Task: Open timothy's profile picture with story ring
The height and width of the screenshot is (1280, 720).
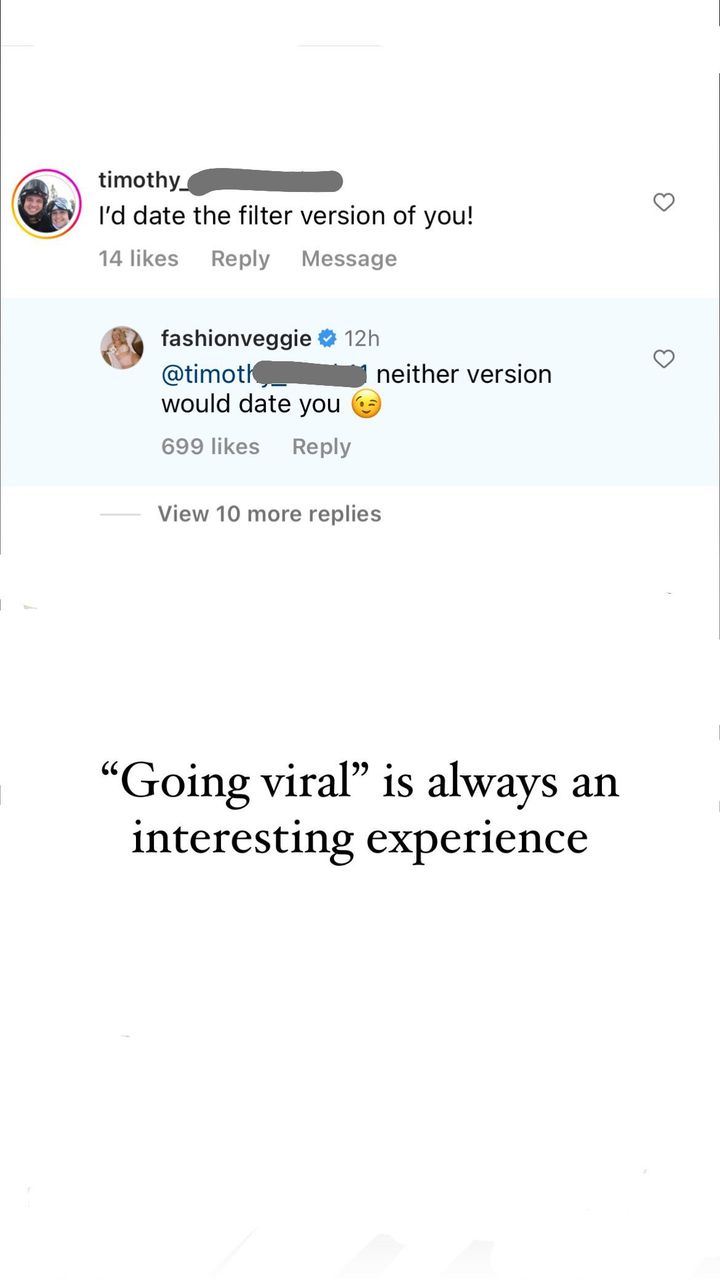Action: pyautogui.click(x=46, y=203)
